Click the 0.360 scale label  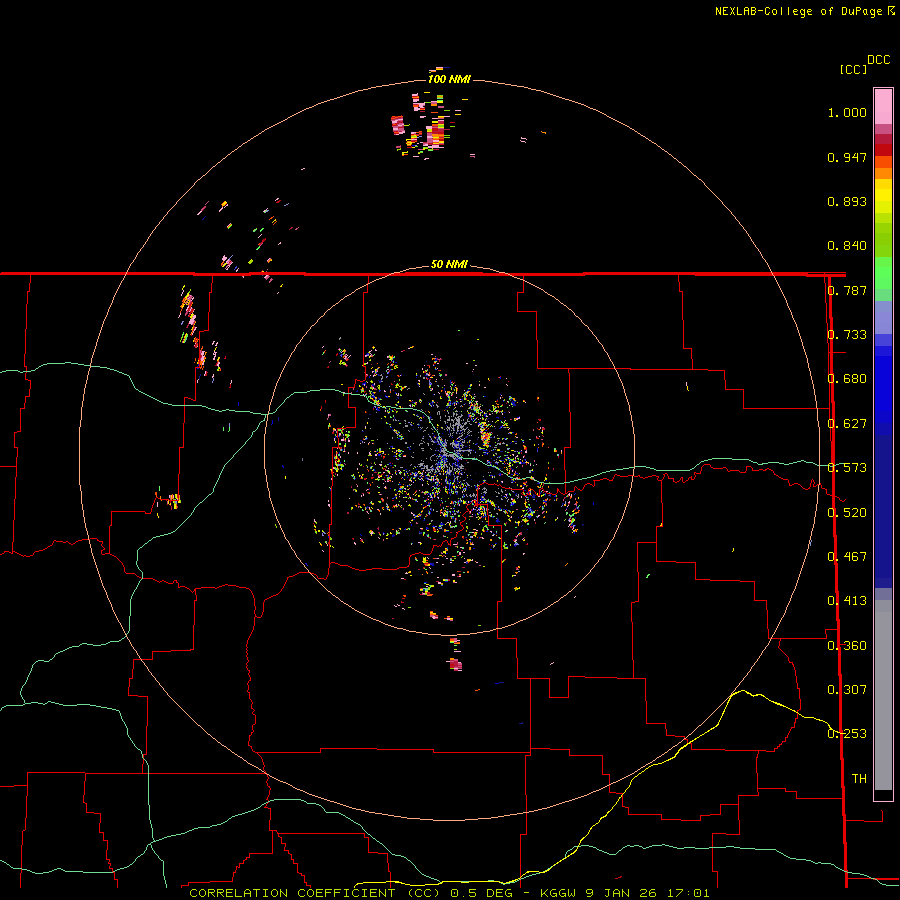pos(847,646)
